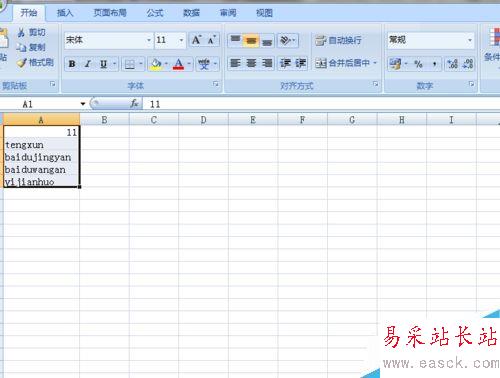This screenshot has width=500, height=378.
Task: Align text left
Action: point(235,63)
